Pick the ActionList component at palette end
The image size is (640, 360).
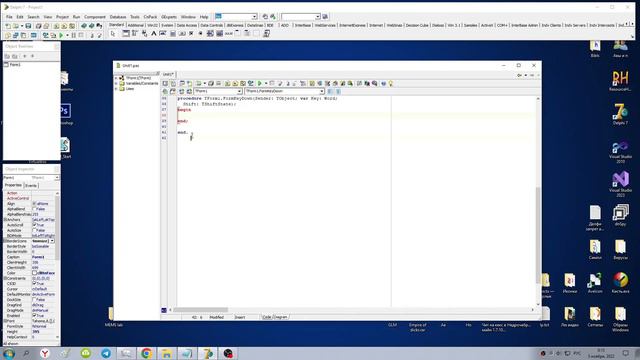pos(267,34)
